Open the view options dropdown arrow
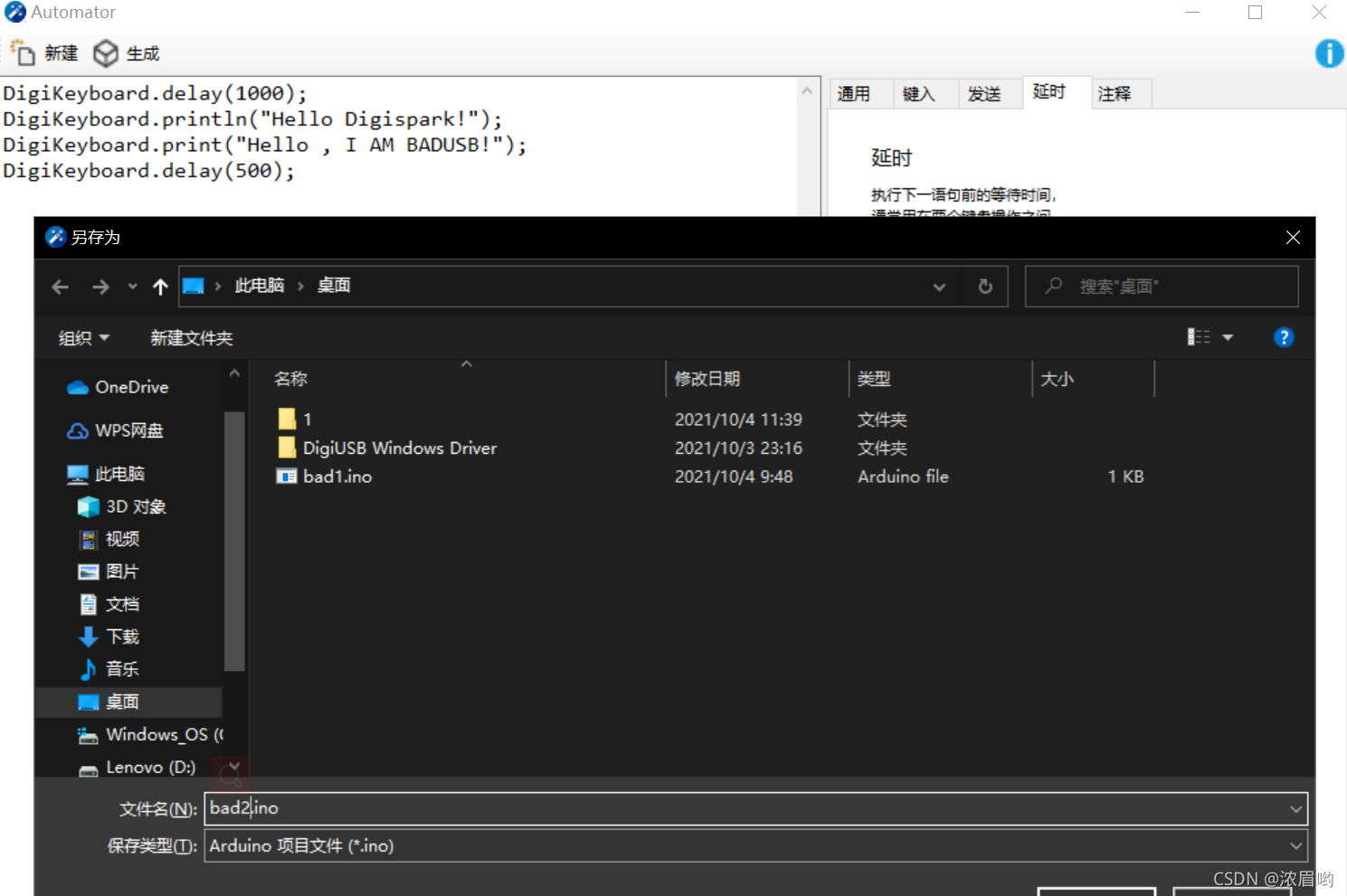1347x896 pixels. point(1228,337)
